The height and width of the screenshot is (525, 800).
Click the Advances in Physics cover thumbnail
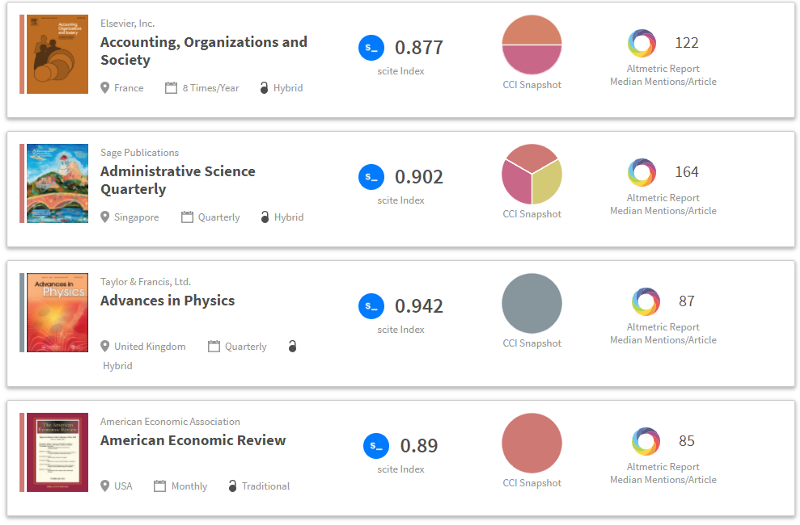click(51, 312)
